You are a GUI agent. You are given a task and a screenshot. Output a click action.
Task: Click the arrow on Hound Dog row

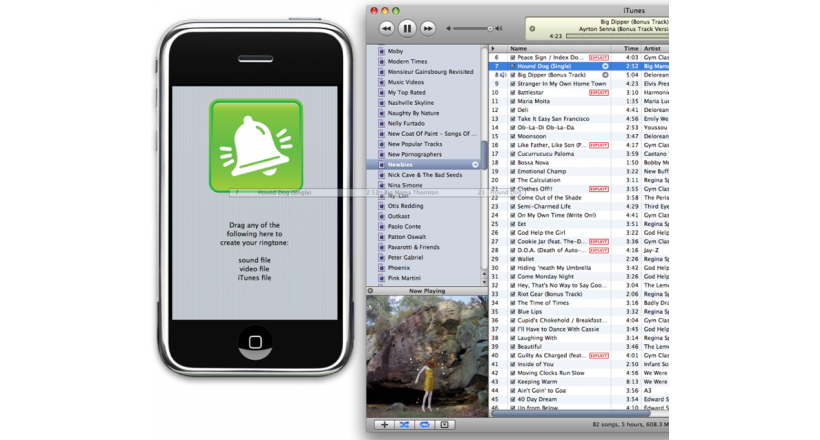click(x=605, y=66)
